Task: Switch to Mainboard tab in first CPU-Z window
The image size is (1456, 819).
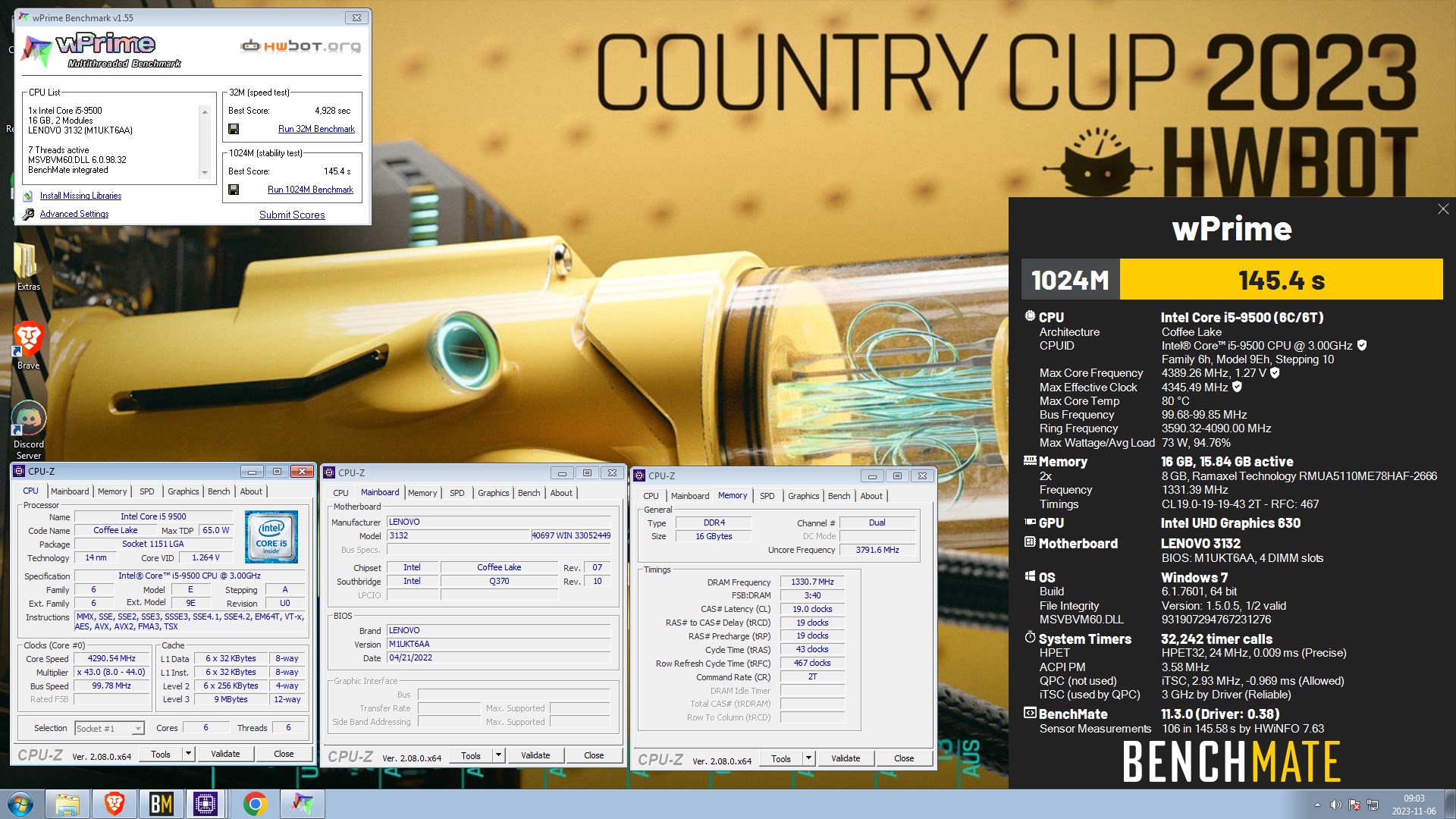Action: click(x=70, y=491)
